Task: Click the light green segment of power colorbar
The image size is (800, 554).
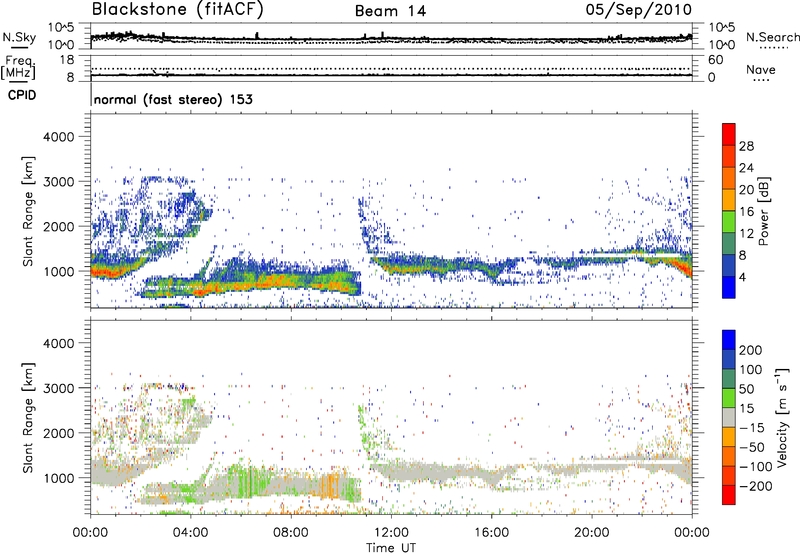Action: pos(729,222)
